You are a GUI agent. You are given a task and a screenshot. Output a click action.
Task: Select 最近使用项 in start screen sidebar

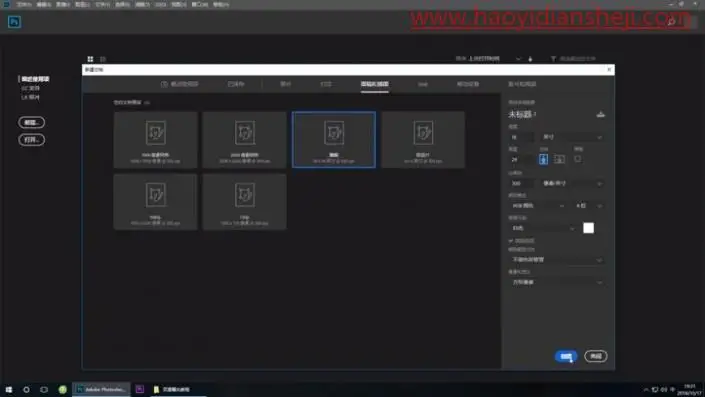pos(36,79)
